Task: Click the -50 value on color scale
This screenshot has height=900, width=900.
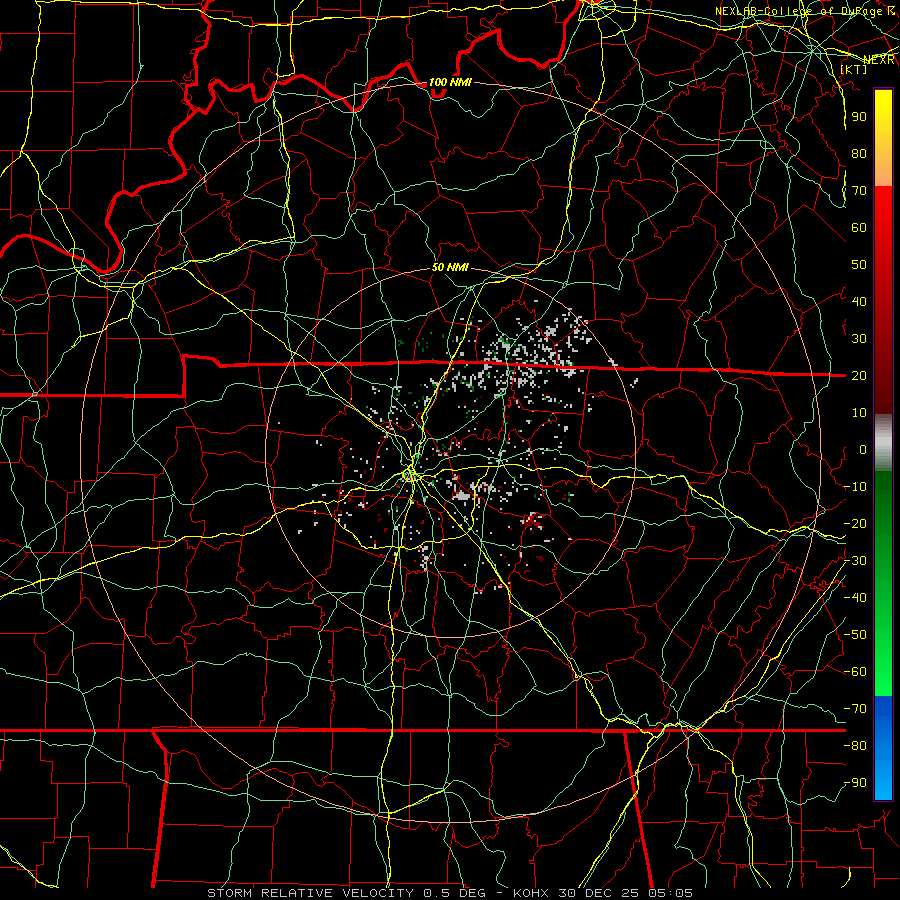Action: (855, 635)
